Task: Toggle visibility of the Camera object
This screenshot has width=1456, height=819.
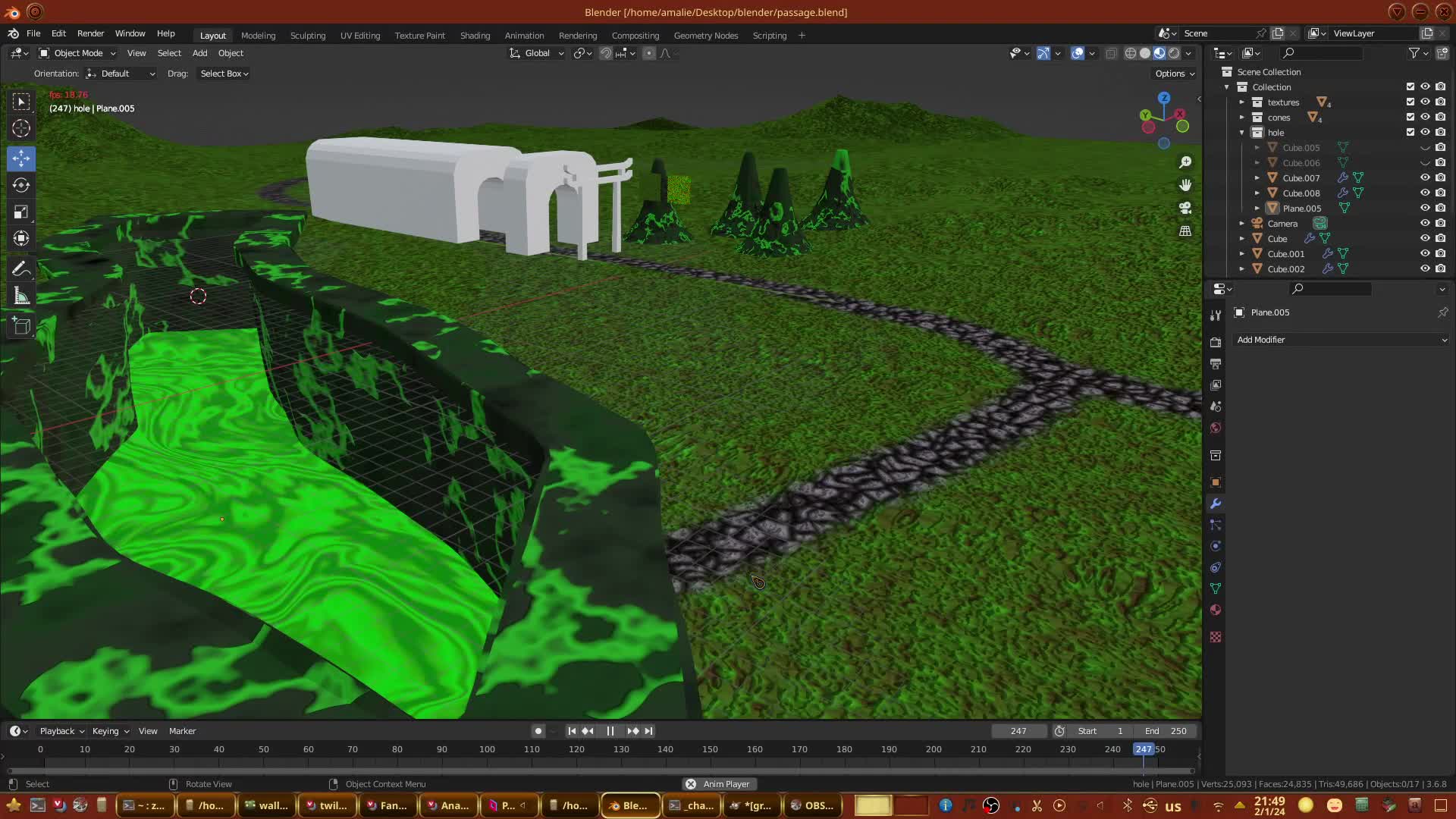Action: [x=1425, y=223]
